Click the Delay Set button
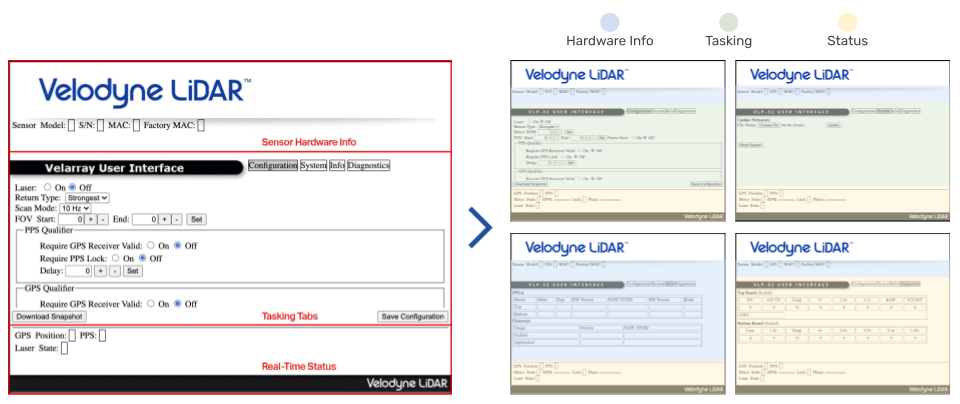The height and width of the screenshot is (404, 960). (133, 271)
